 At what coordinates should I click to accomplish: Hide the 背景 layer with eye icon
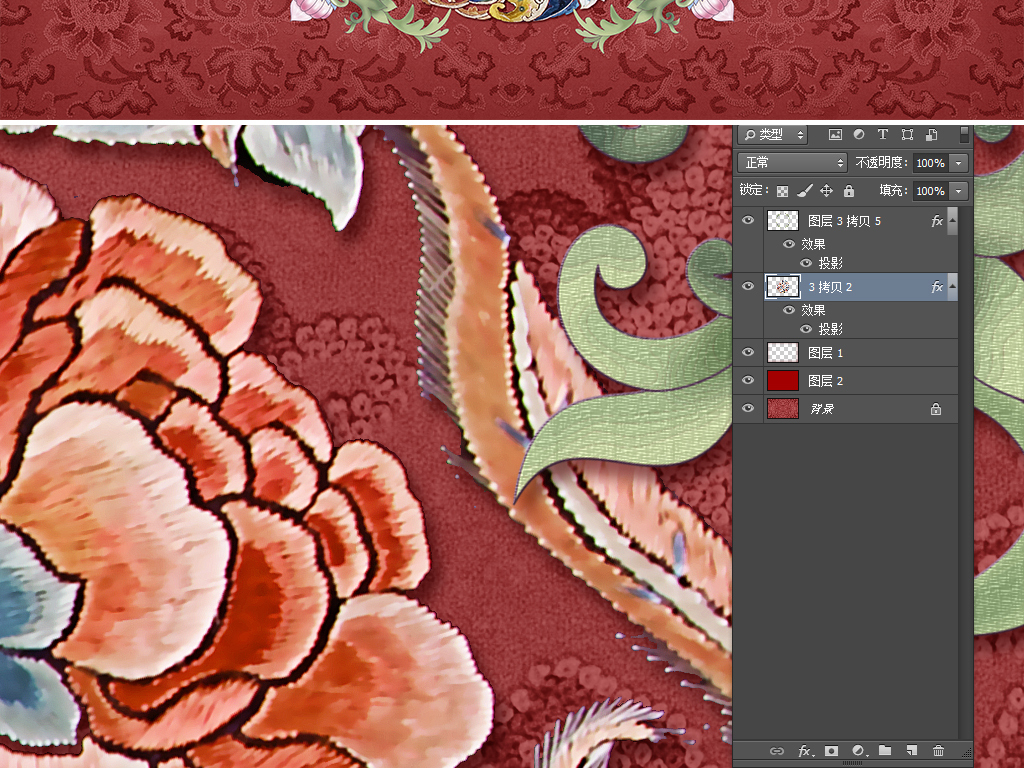[x=748, y=408]
